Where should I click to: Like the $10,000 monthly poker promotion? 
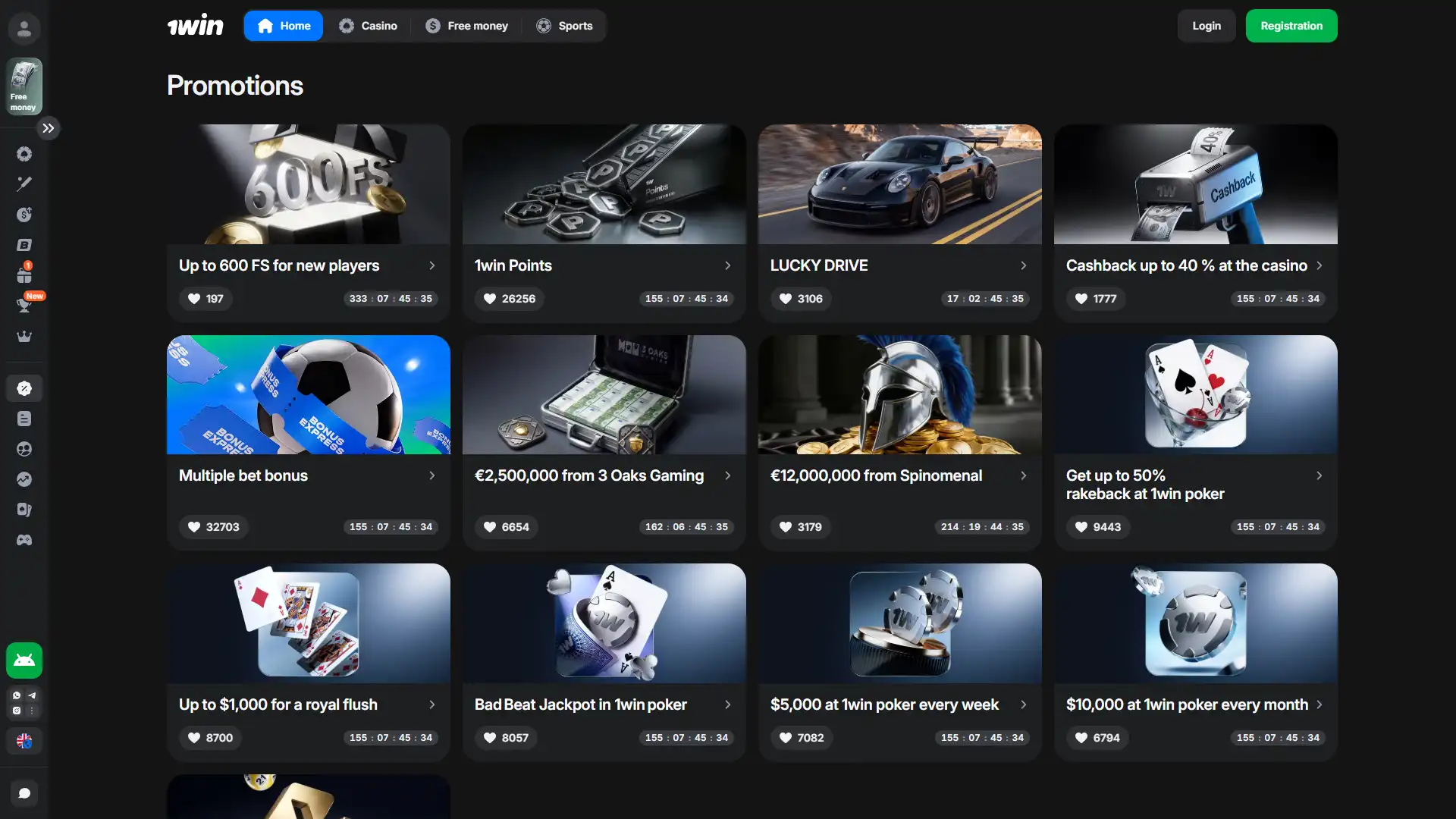1098,738
